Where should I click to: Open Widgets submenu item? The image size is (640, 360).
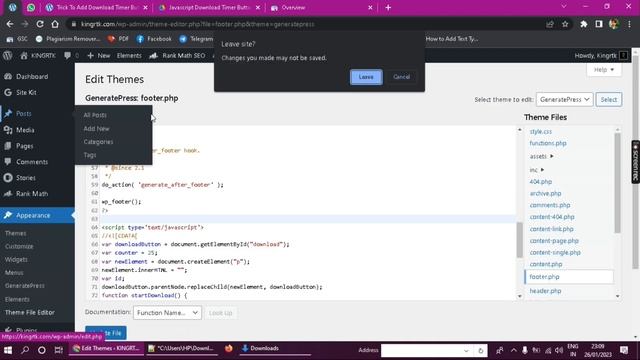(16, 260)
